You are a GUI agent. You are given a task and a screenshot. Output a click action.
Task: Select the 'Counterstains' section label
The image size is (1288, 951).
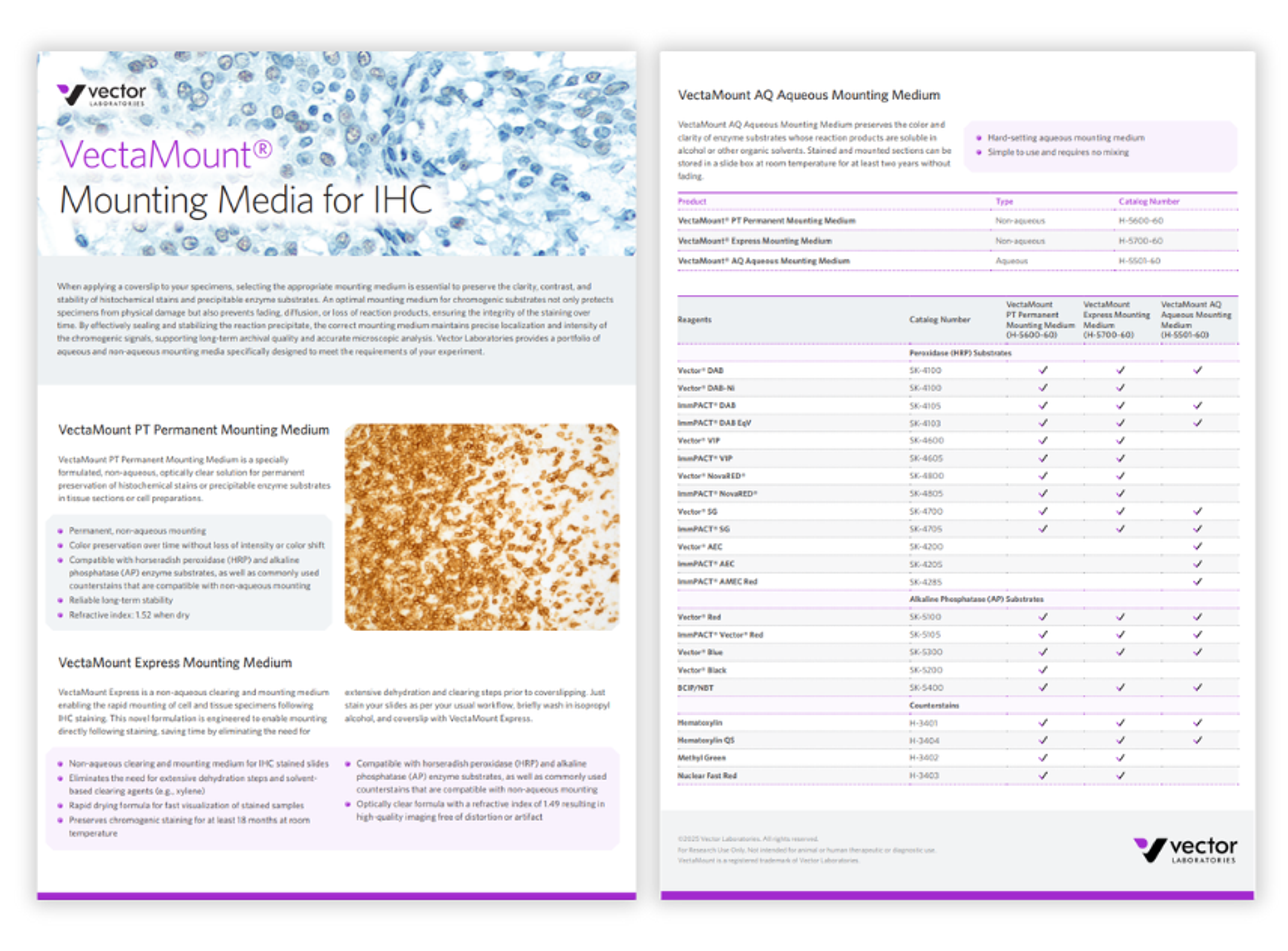click(x=934, y=706)
